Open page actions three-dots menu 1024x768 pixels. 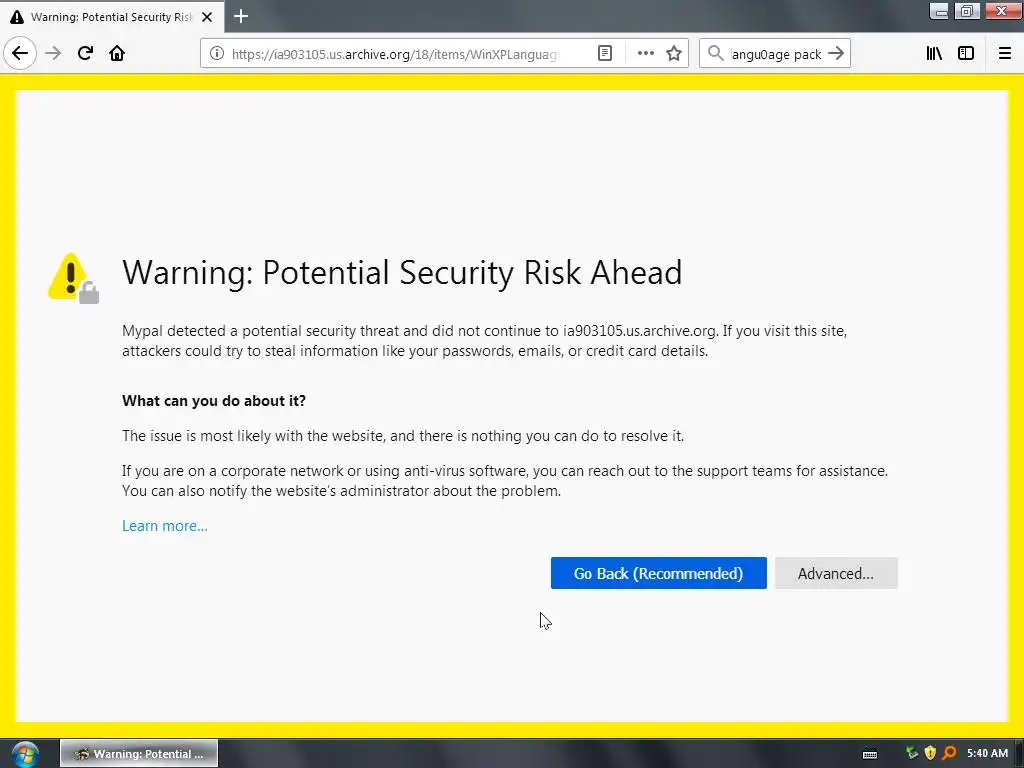pyautogui.click(x=646, y=54)
